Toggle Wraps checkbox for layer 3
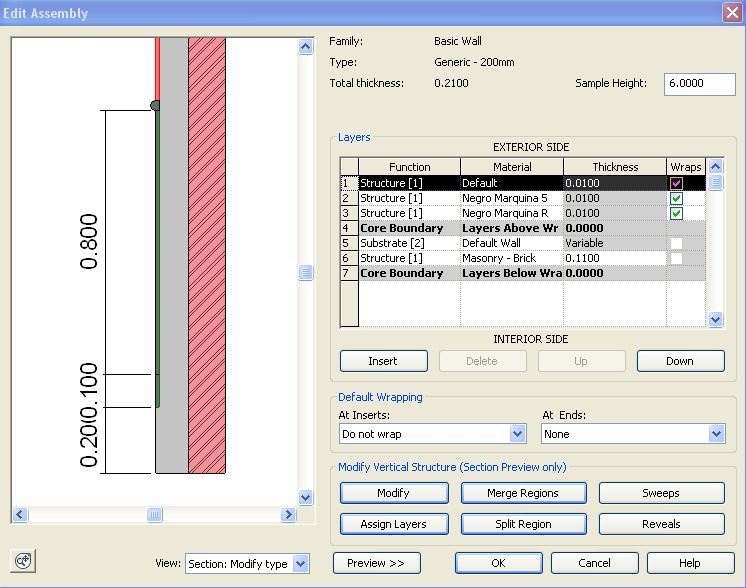This screenshot has width=746, height=588. coord(676,213)
